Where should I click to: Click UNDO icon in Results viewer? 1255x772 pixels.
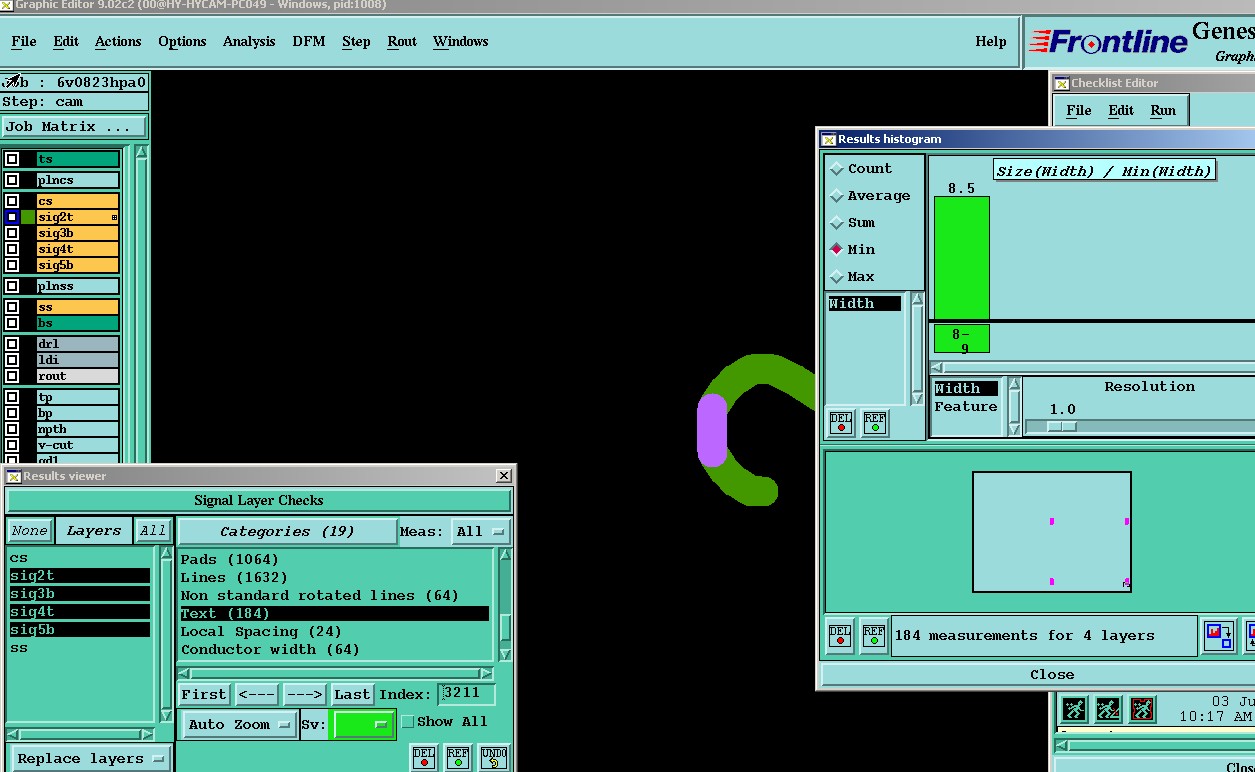click(494, 758)
